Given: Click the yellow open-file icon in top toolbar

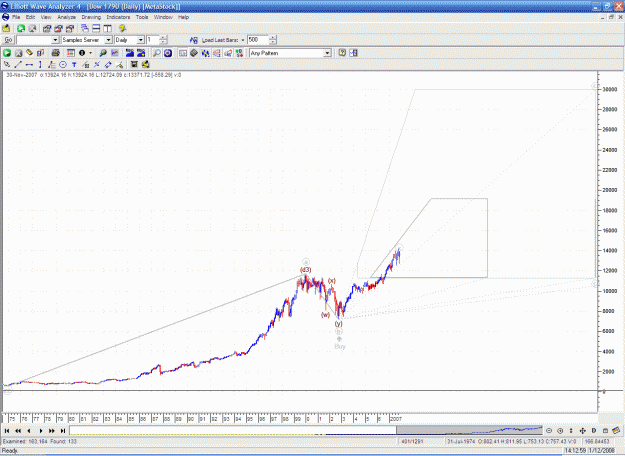Looking at the screenshot, I should [7, 28].
